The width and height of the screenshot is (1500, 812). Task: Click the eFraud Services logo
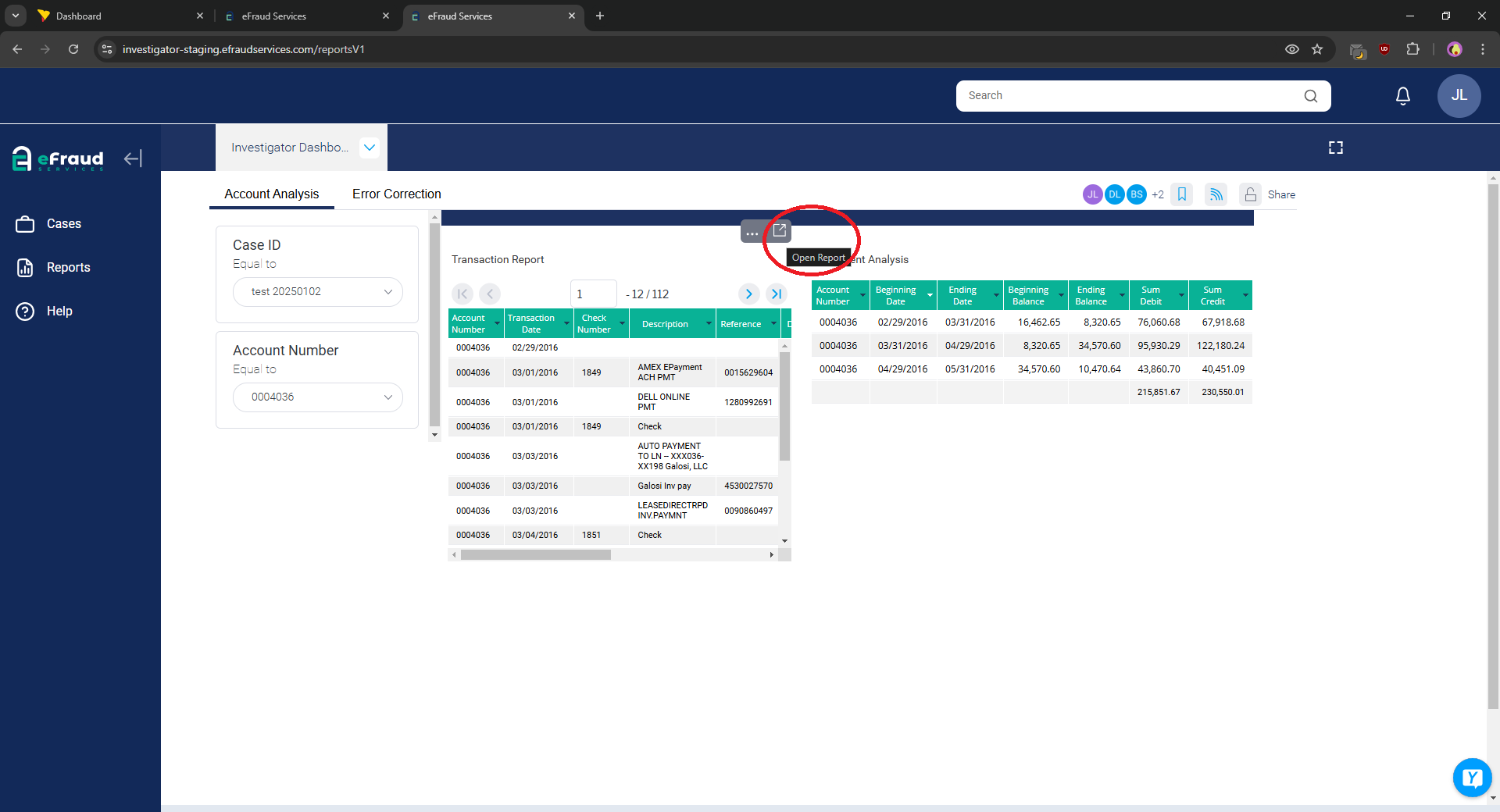pos(58,158)
